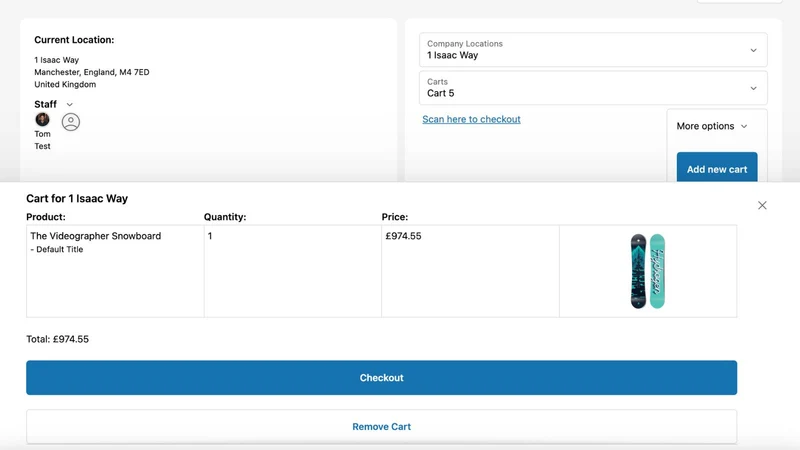Click the Manchester, England, M4 7ED address line
This screenshot has height=450, width=800.
pyautogui.click(x=92, y=72)
